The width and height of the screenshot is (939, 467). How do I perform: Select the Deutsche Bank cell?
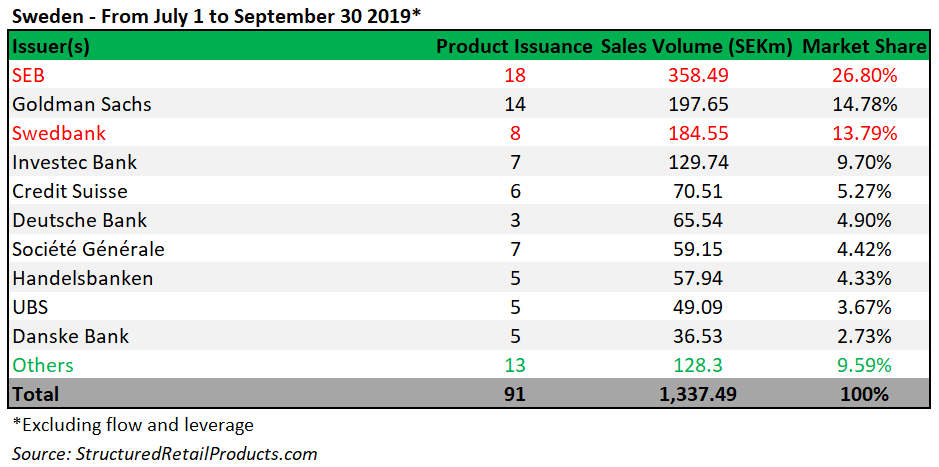(80, 220)
